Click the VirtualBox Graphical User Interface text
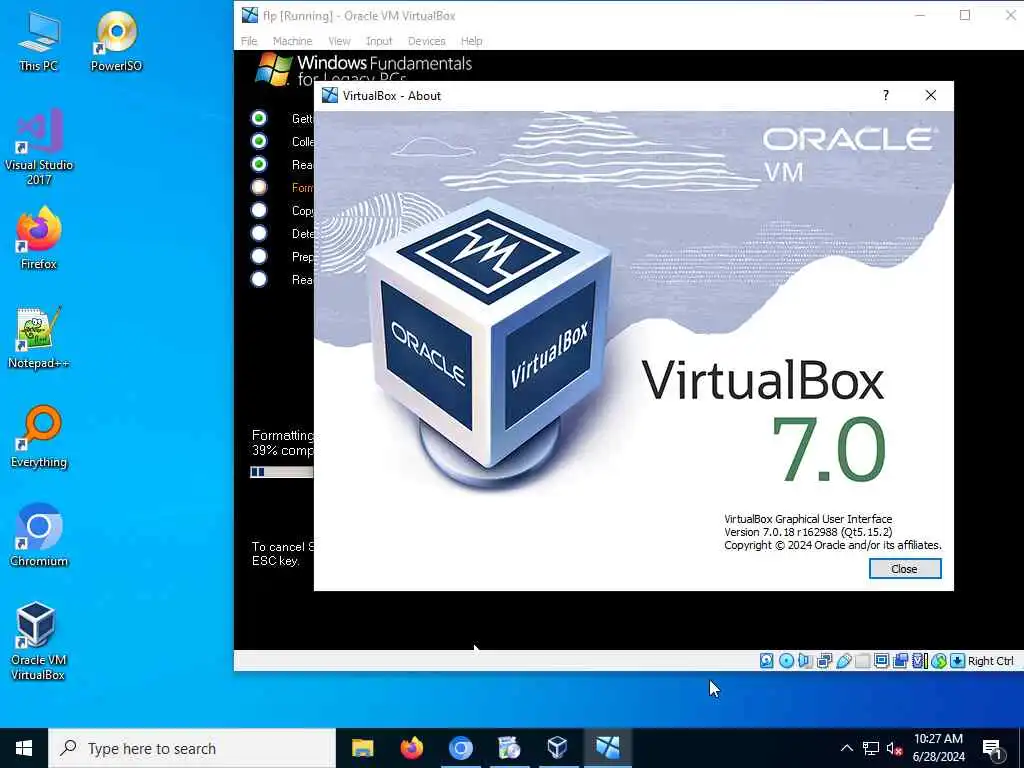Screen dimensions: 1024x768 [x=808, y=519]
